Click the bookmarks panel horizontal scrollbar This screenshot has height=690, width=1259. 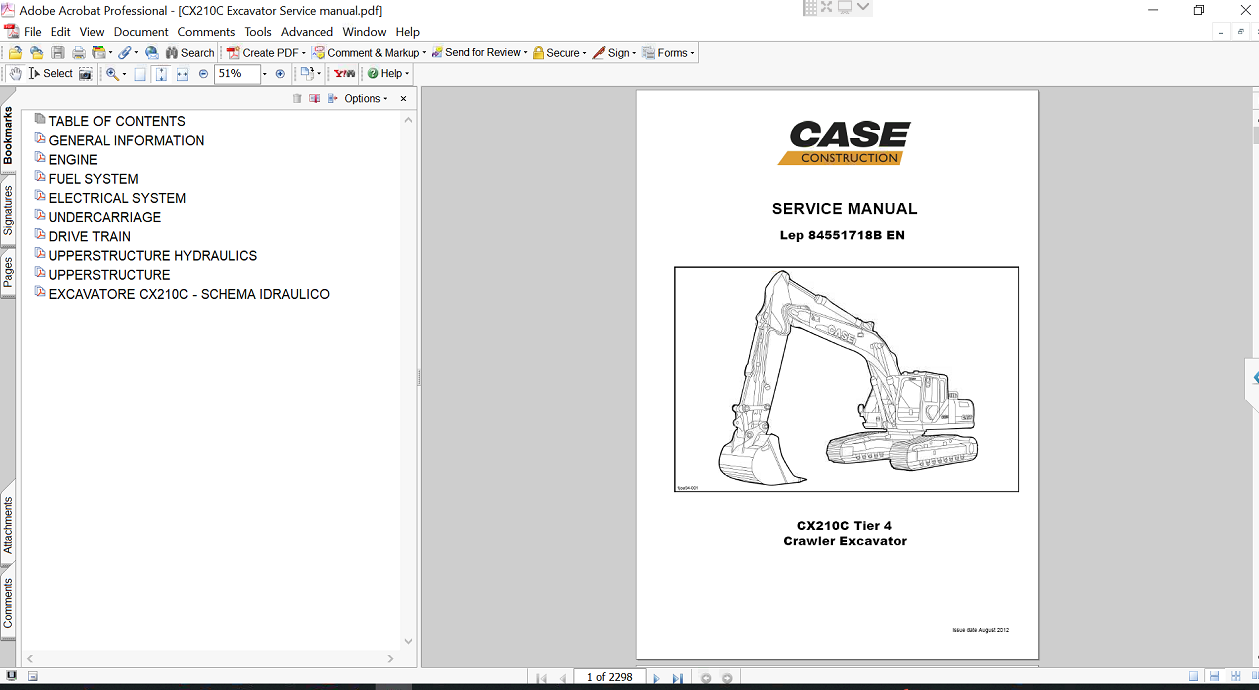(210, 659)
